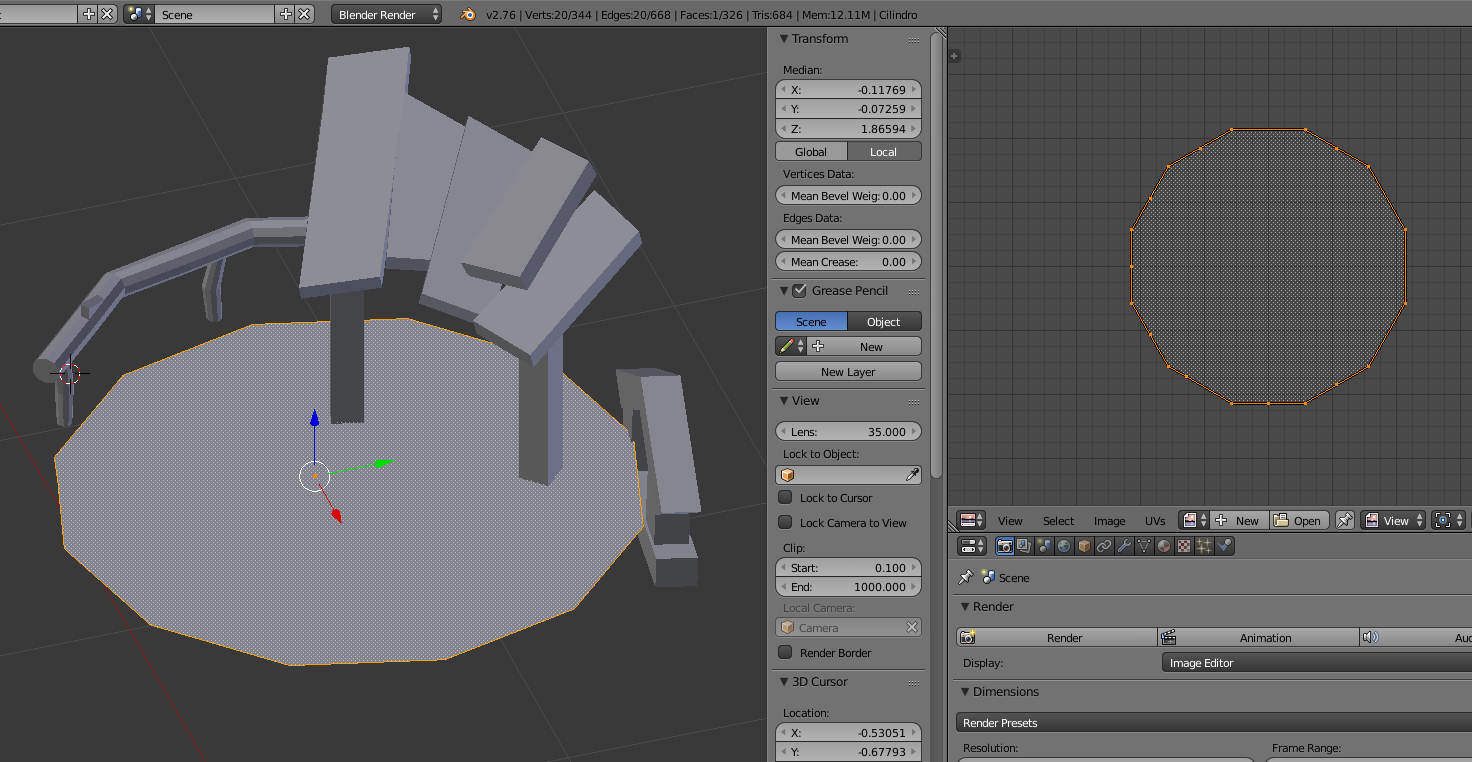Open the Modifiers wrench icon tab
Image resolution: width=1472 pixels, height=762 pixels.
click(1124, 546)
